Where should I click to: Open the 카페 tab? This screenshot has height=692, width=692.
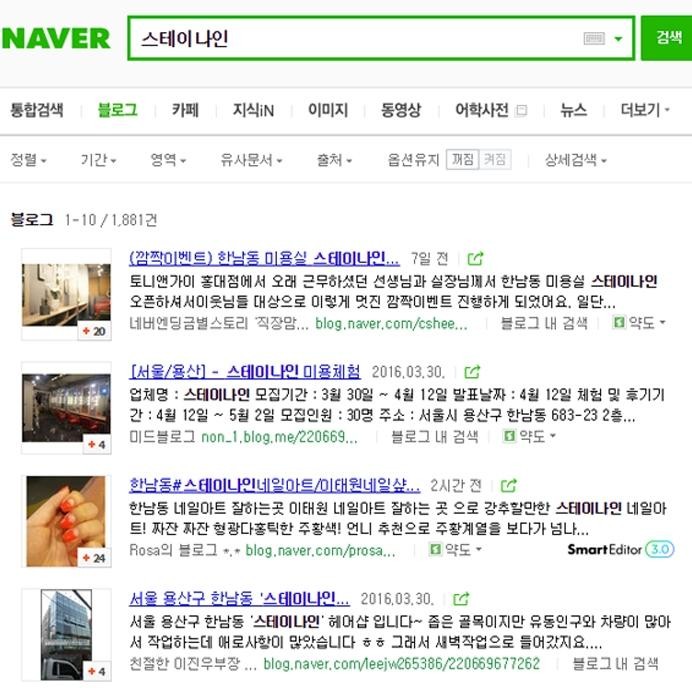pyautogui.click(x=185, y=110)
